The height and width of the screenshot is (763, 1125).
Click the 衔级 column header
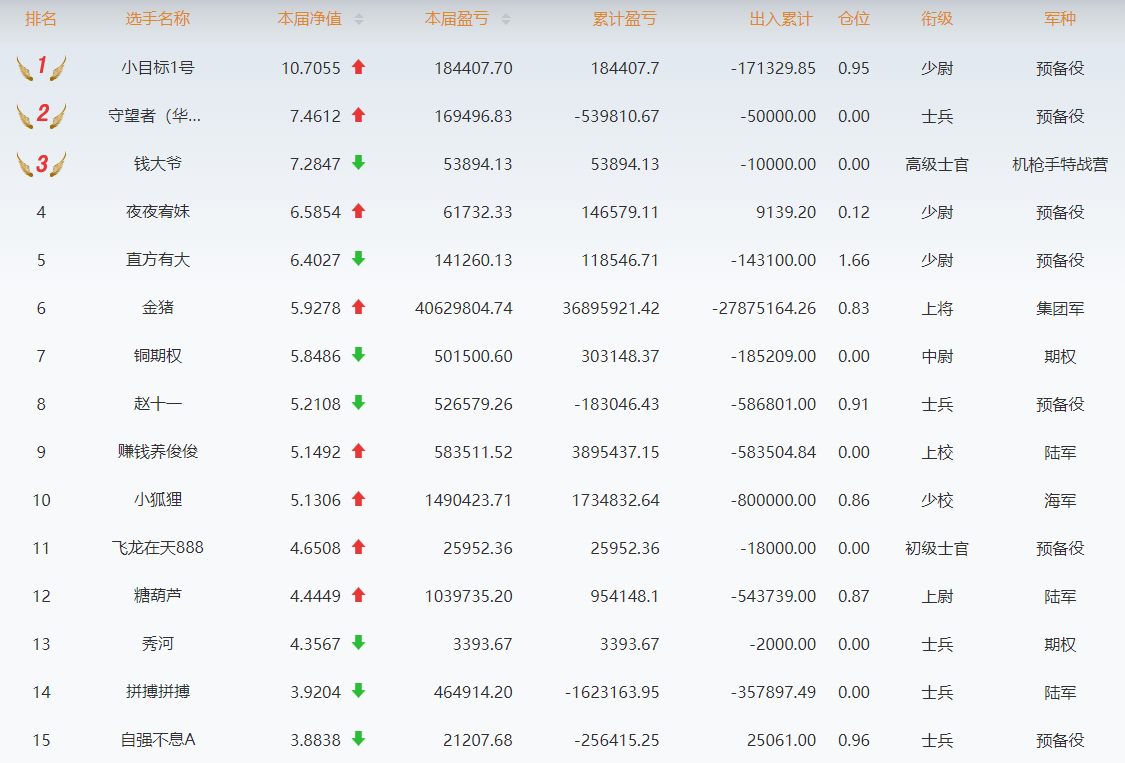tap(937, 19)
